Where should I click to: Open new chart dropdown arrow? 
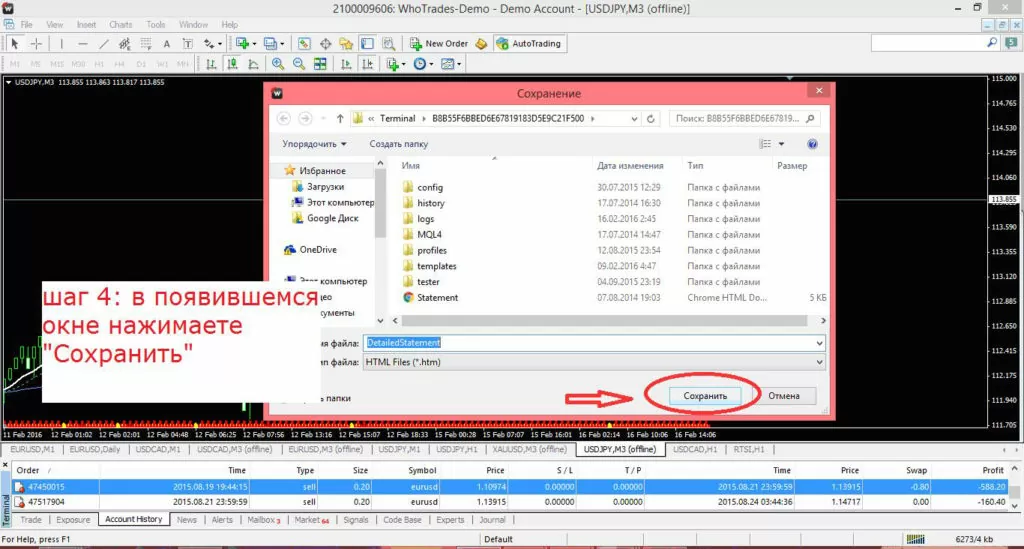pyautogui.click(x=254, y=44)
